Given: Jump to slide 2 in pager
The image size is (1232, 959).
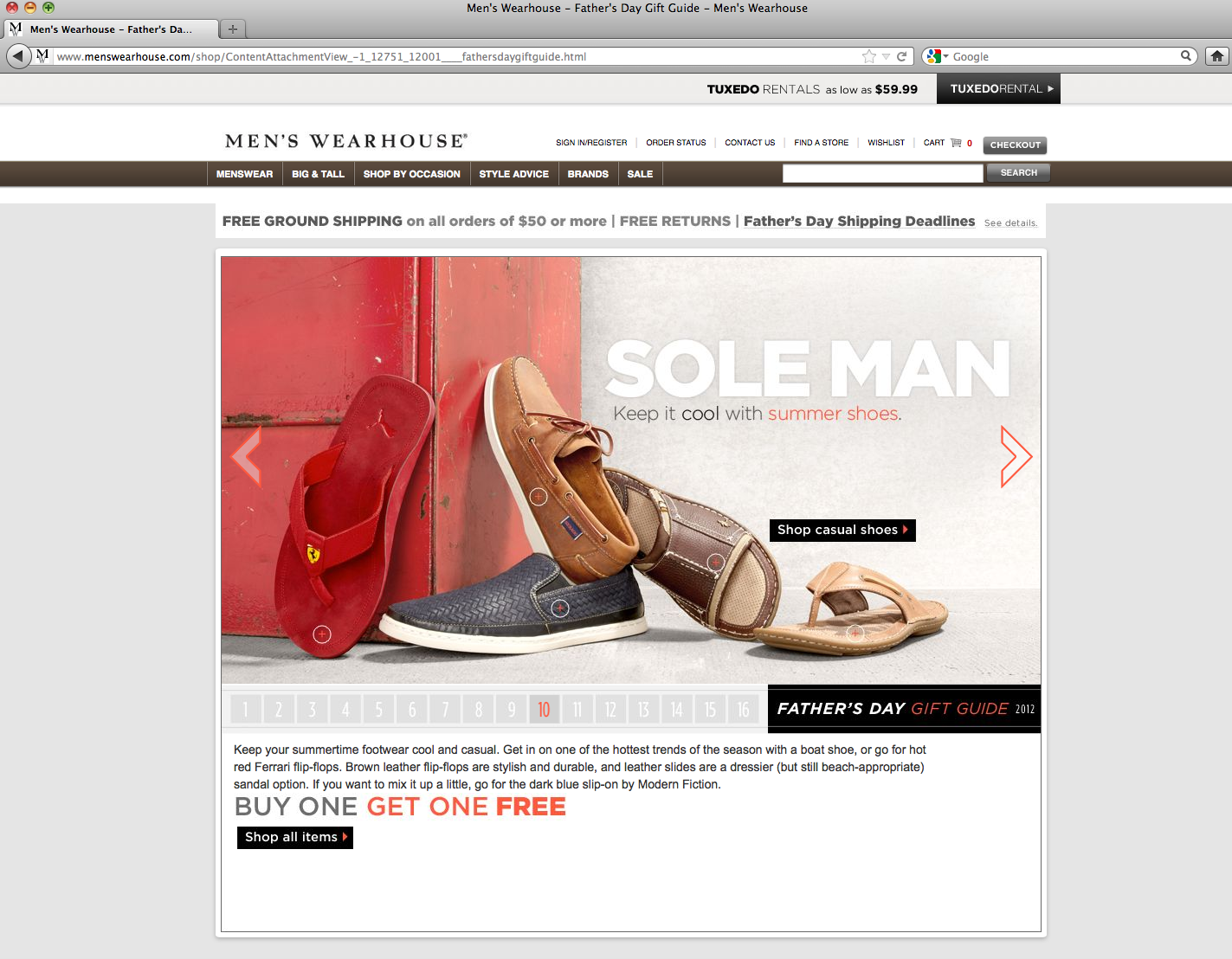Looking at the screenshot, I should tap(279, 710).
